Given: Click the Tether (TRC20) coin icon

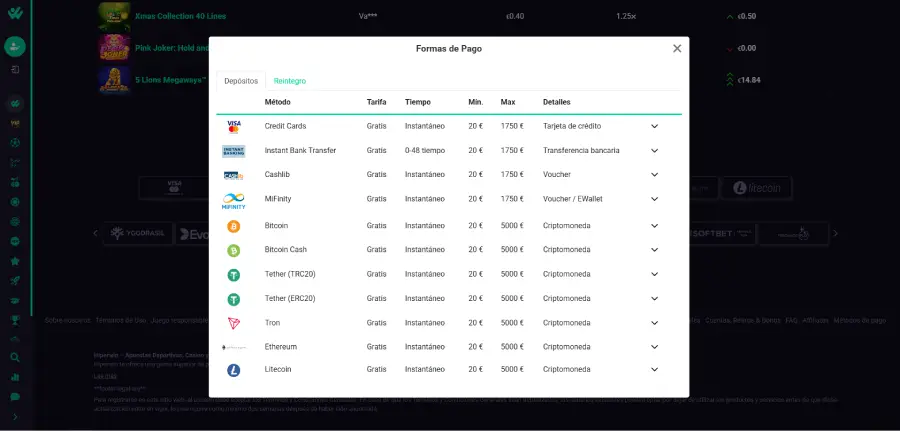Looking at the screenshot, I should (x=234, y=275).
